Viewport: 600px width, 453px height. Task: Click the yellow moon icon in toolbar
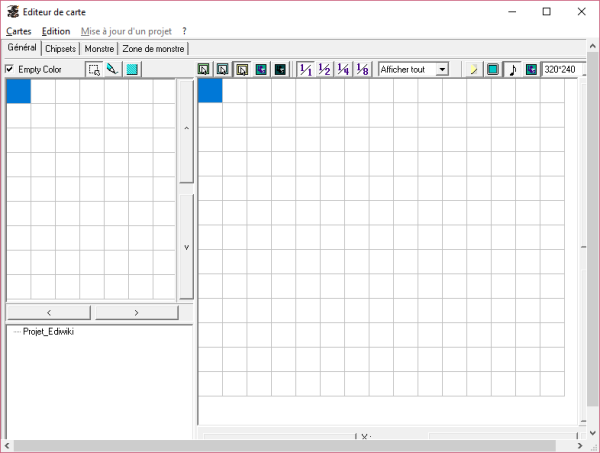tap(473, 69)
